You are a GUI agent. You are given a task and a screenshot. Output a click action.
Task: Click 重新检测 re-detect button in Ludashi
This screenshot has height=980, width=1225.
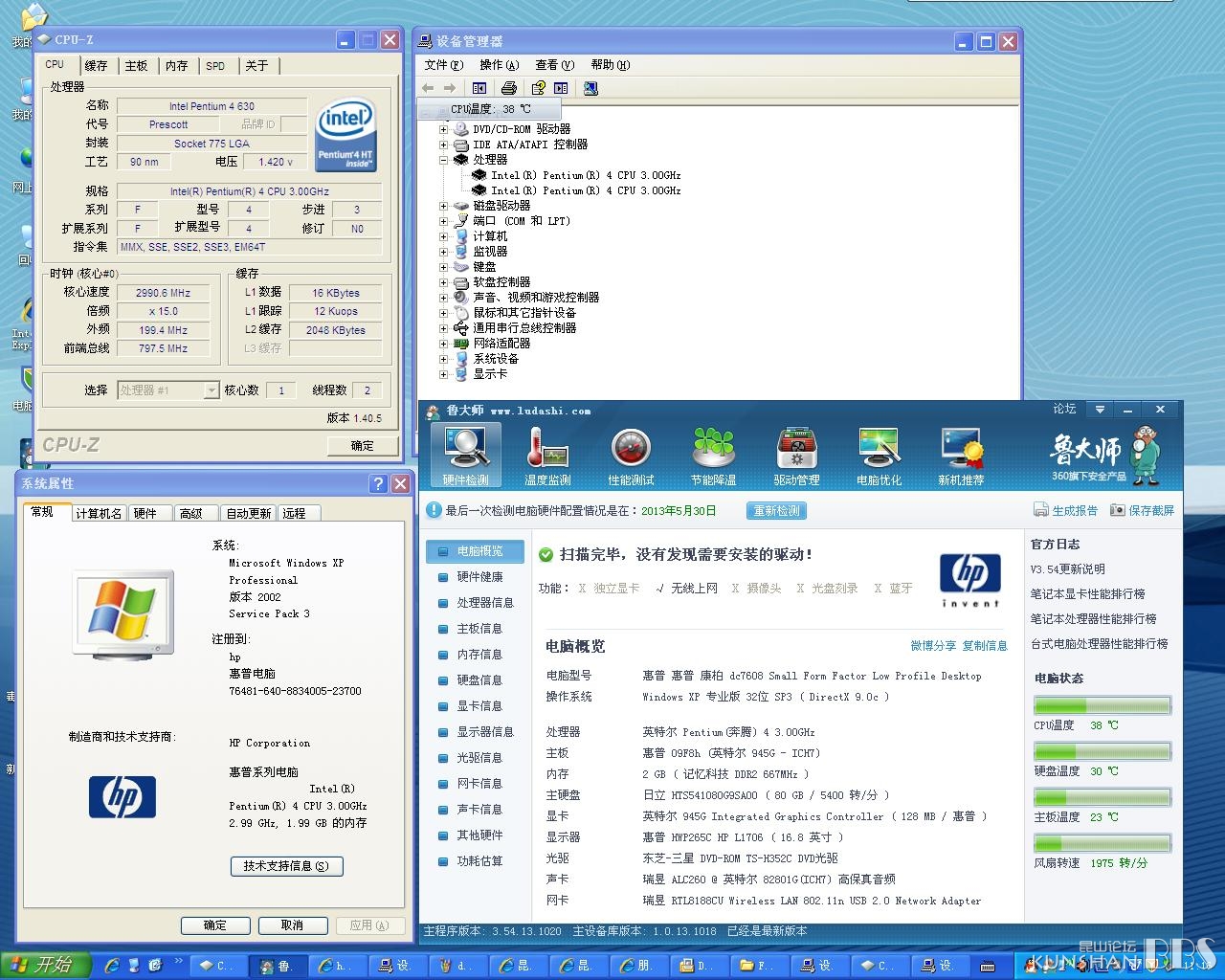(776, 511)
